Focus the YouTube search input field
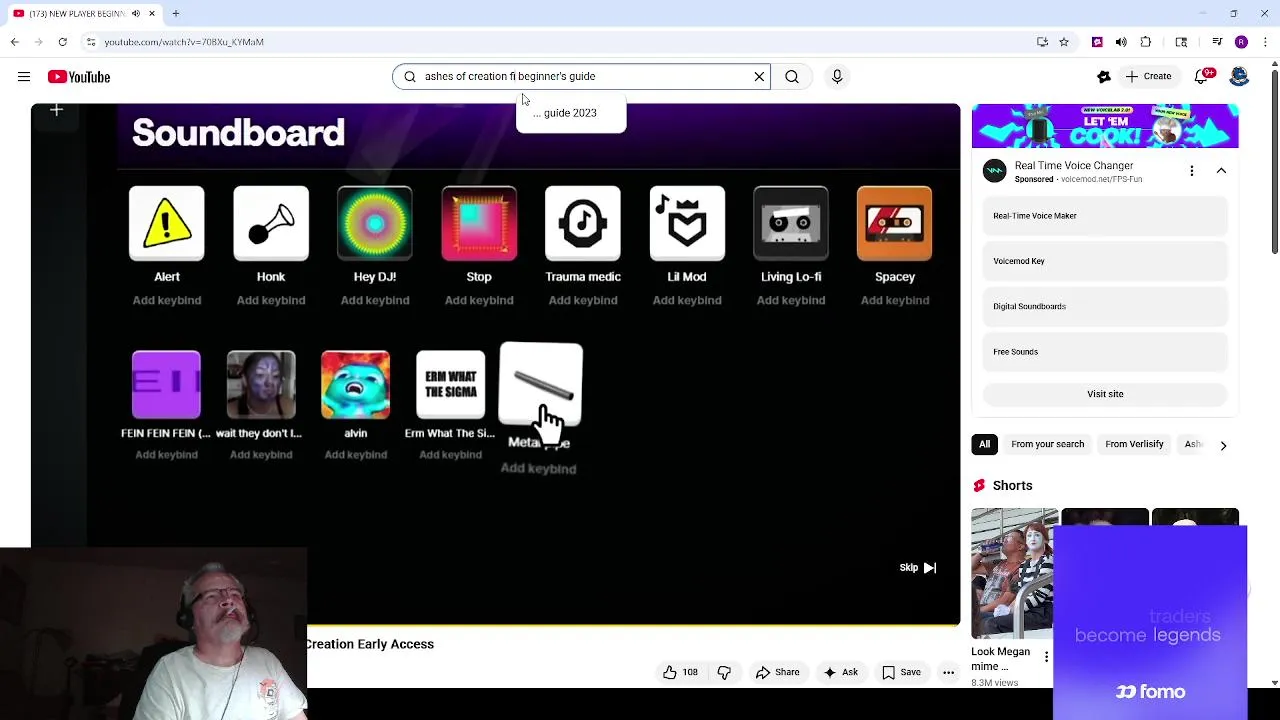 [x=582, y=76]
